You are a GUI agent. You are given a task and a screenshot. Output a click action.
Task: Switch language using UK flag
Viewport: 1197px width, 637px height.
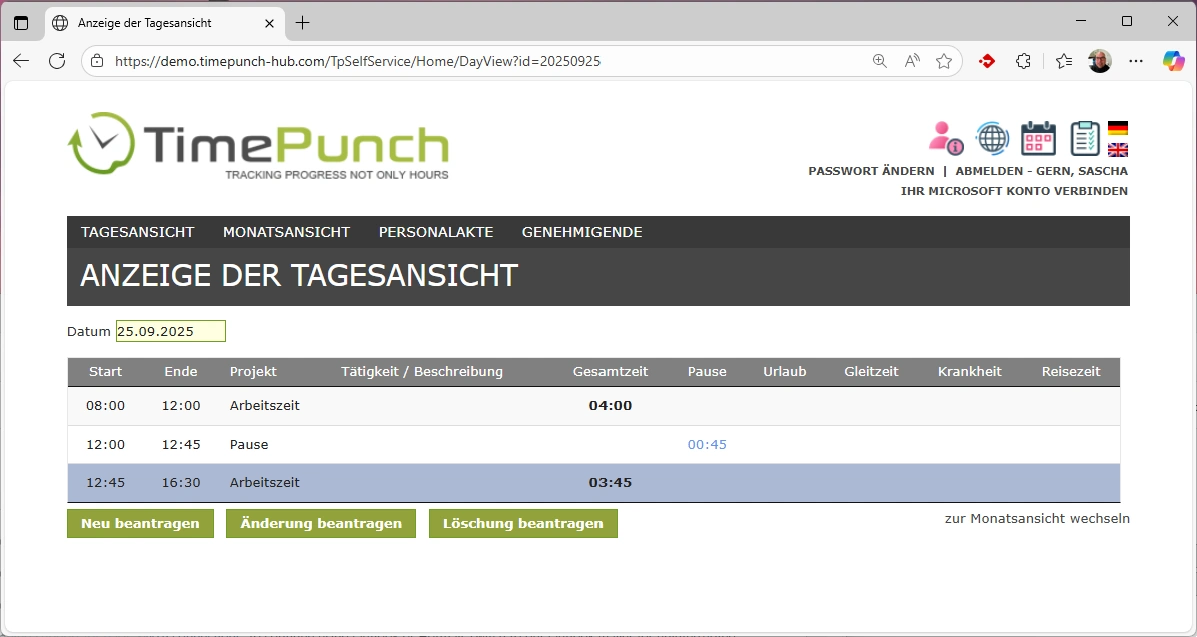(1117, 150)
